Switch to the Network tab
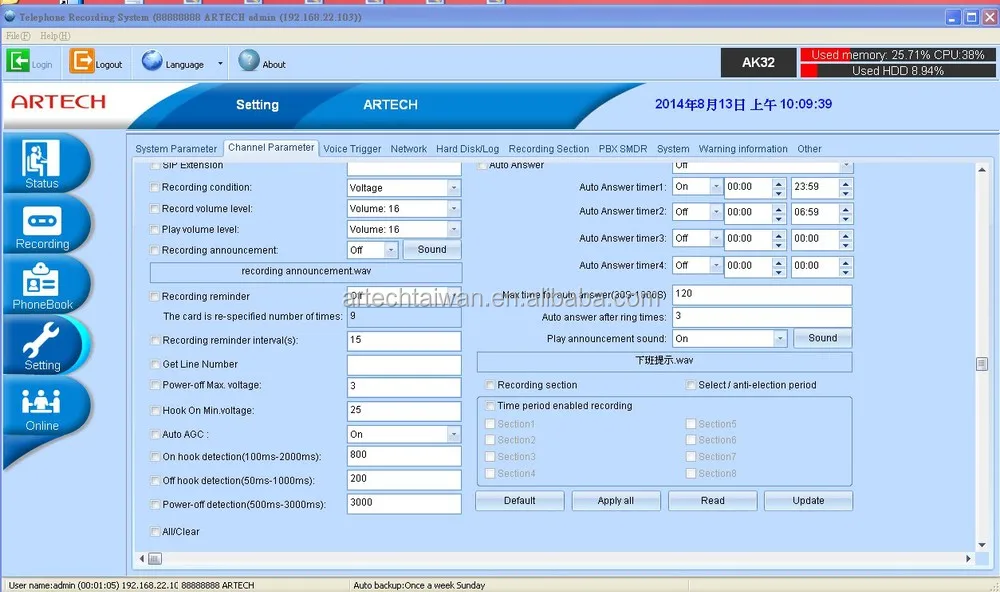This screenshot has width=1000, height=592. 409,149
